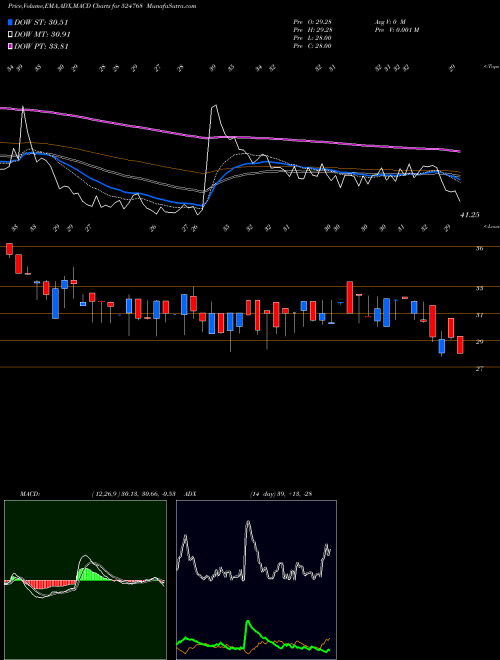Click the 'ADX' panel heading
Viewport: 500px width, 660px height.
(x=190, y=493)
